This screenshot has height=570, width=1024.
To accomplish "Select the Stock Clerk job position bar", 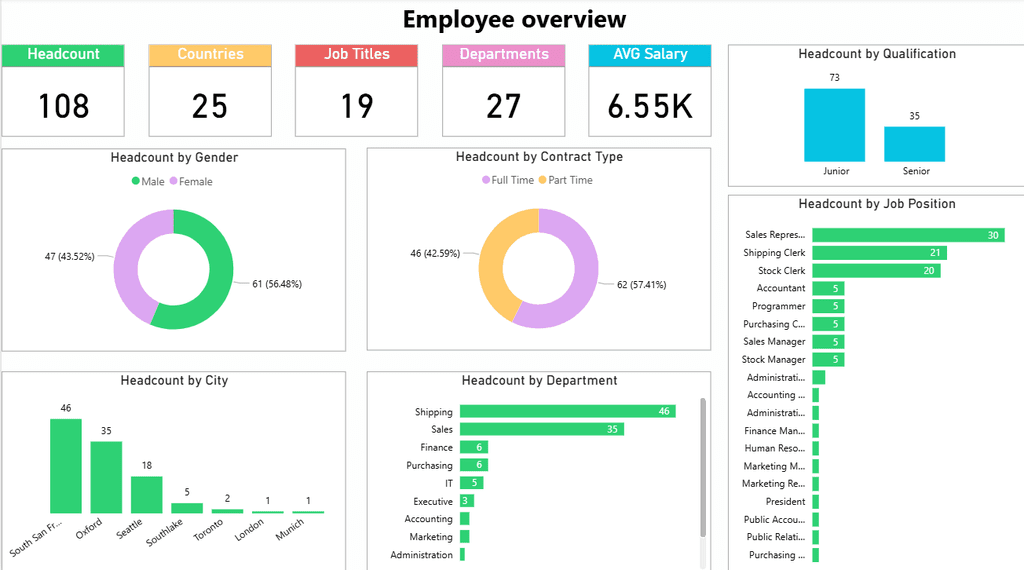I will (x=875, y=271).
